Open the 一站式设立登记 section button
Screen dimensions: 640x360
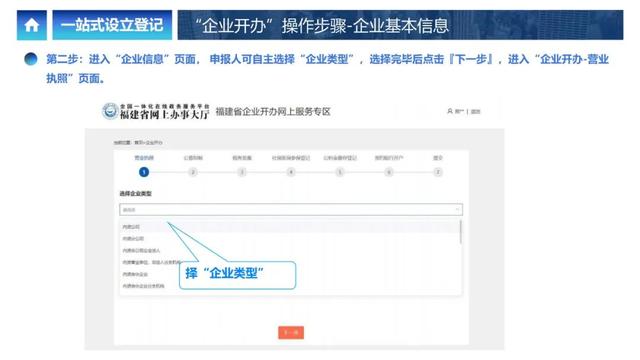(x=112, y=25)
